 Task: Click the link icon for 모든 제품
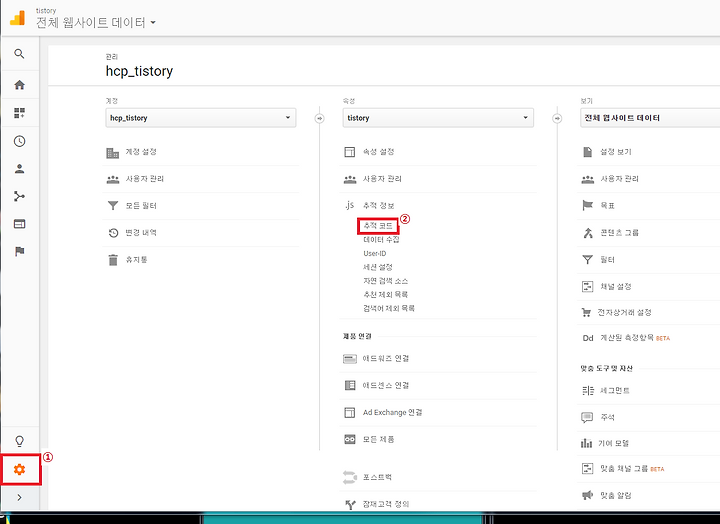[350, 439]
